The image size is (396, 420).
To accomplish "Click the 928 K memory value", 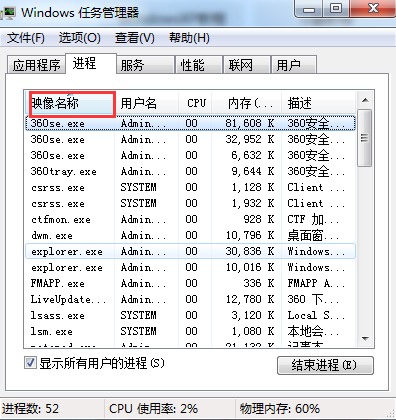I will [x=259, y=219].
